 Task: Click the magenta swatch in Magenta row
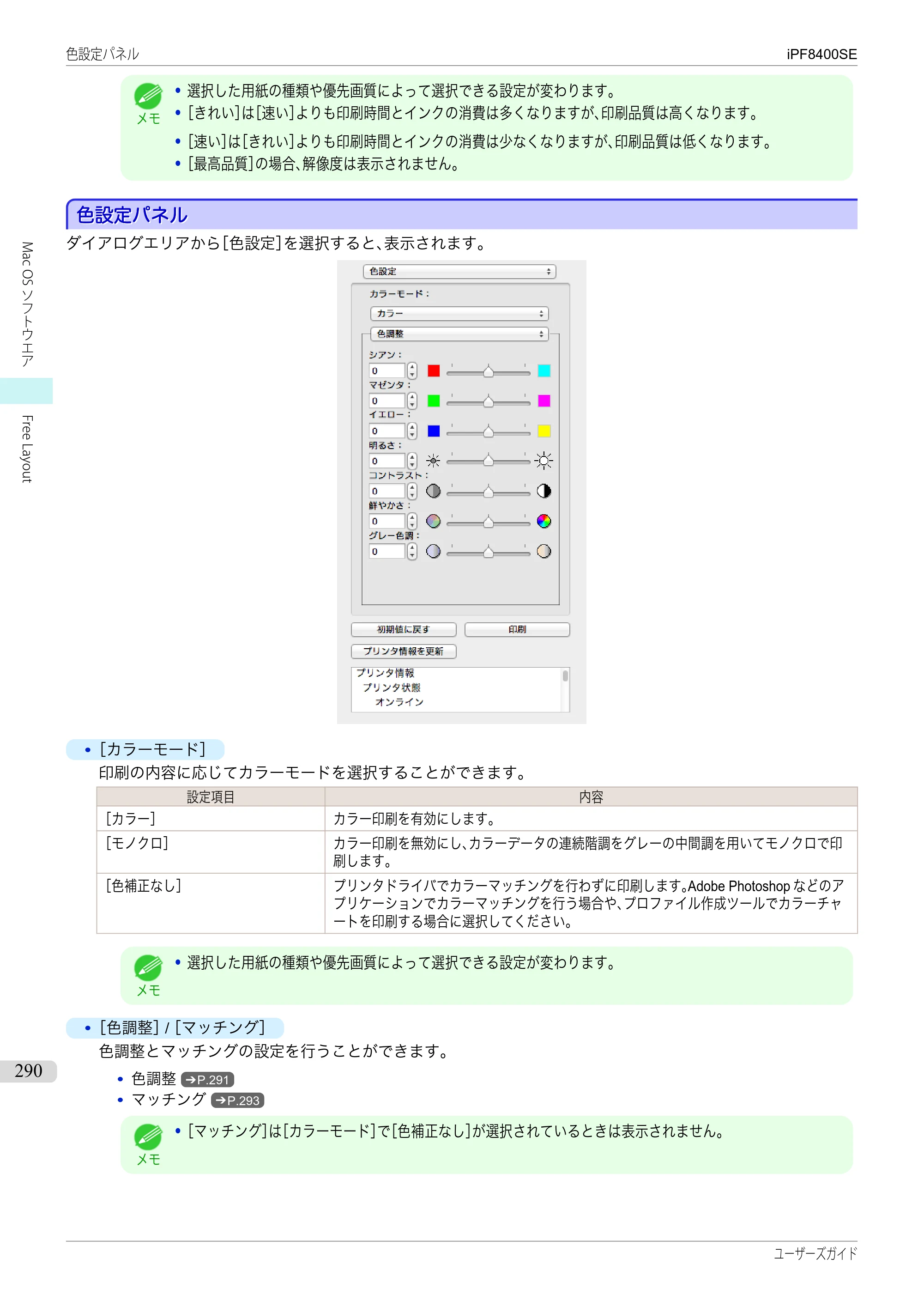pyautogui.click(x=544, y=401)
